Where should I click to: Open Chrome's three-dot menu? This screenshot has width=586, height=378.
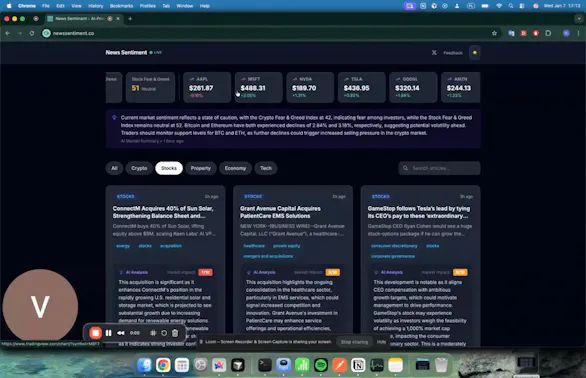pos(579,33)
